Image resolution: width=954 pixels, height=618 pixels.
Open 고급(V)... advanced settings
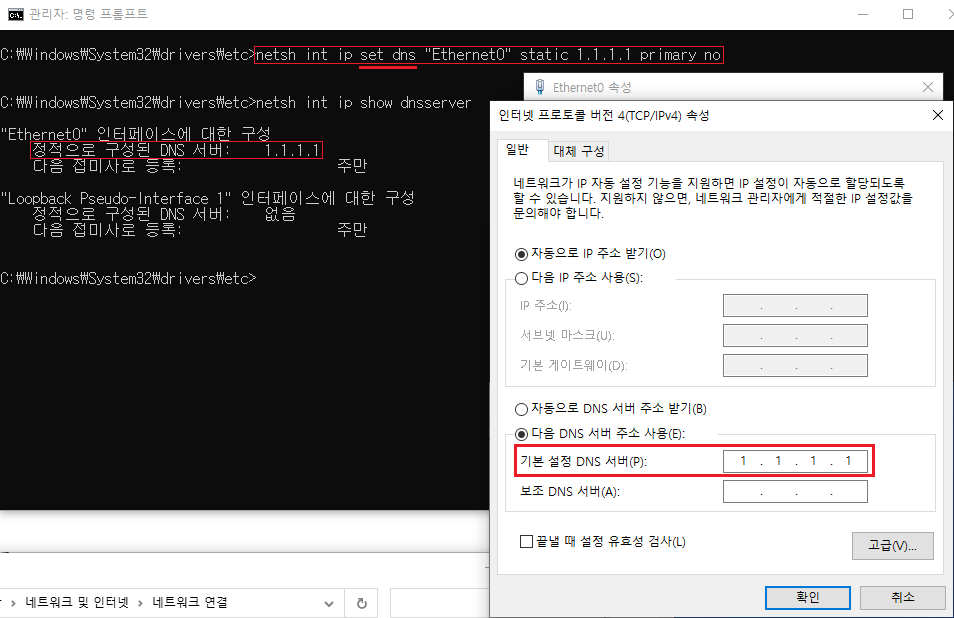(893, 546)
